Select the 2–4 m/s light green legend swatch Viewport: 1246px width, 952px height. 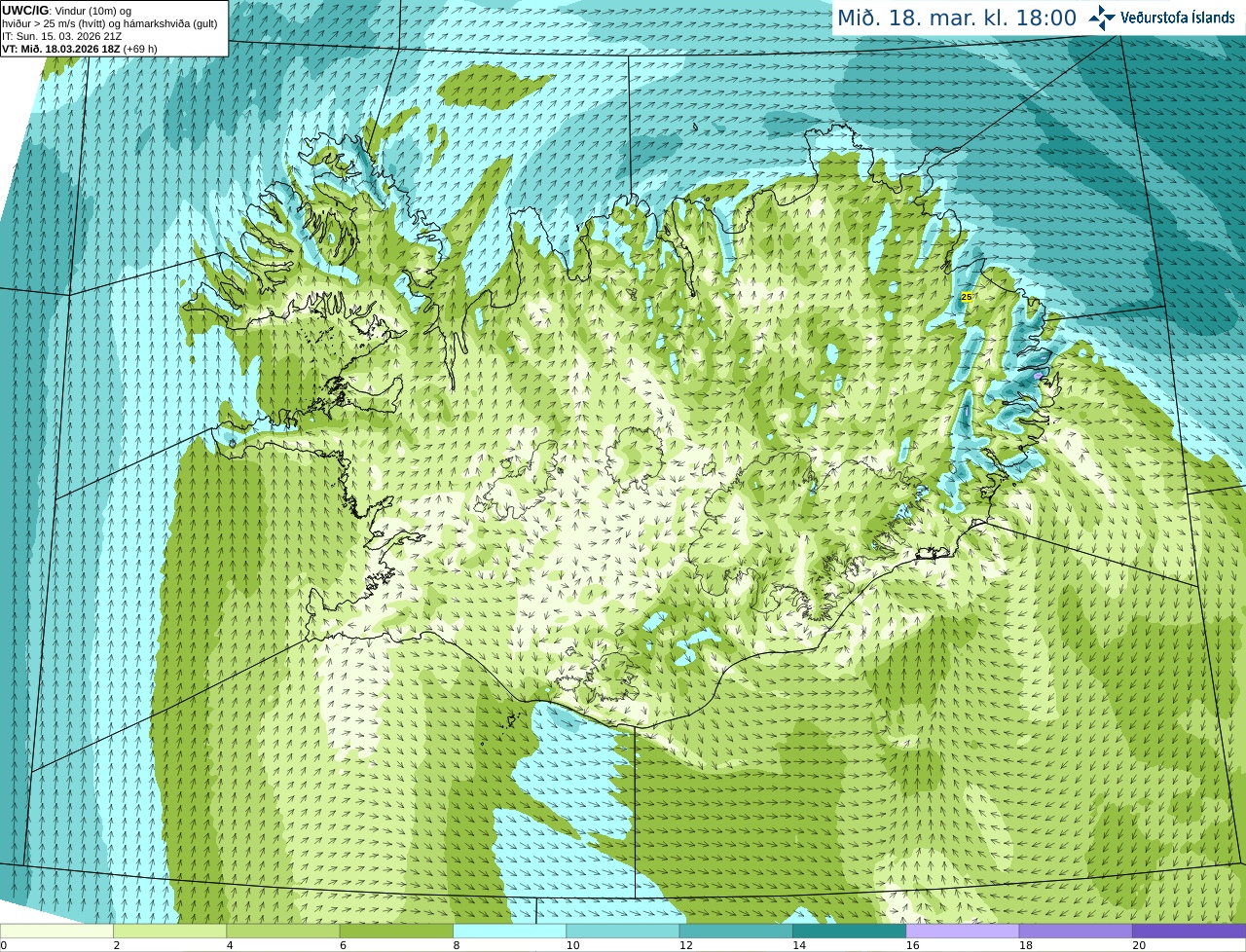point(169,931)
